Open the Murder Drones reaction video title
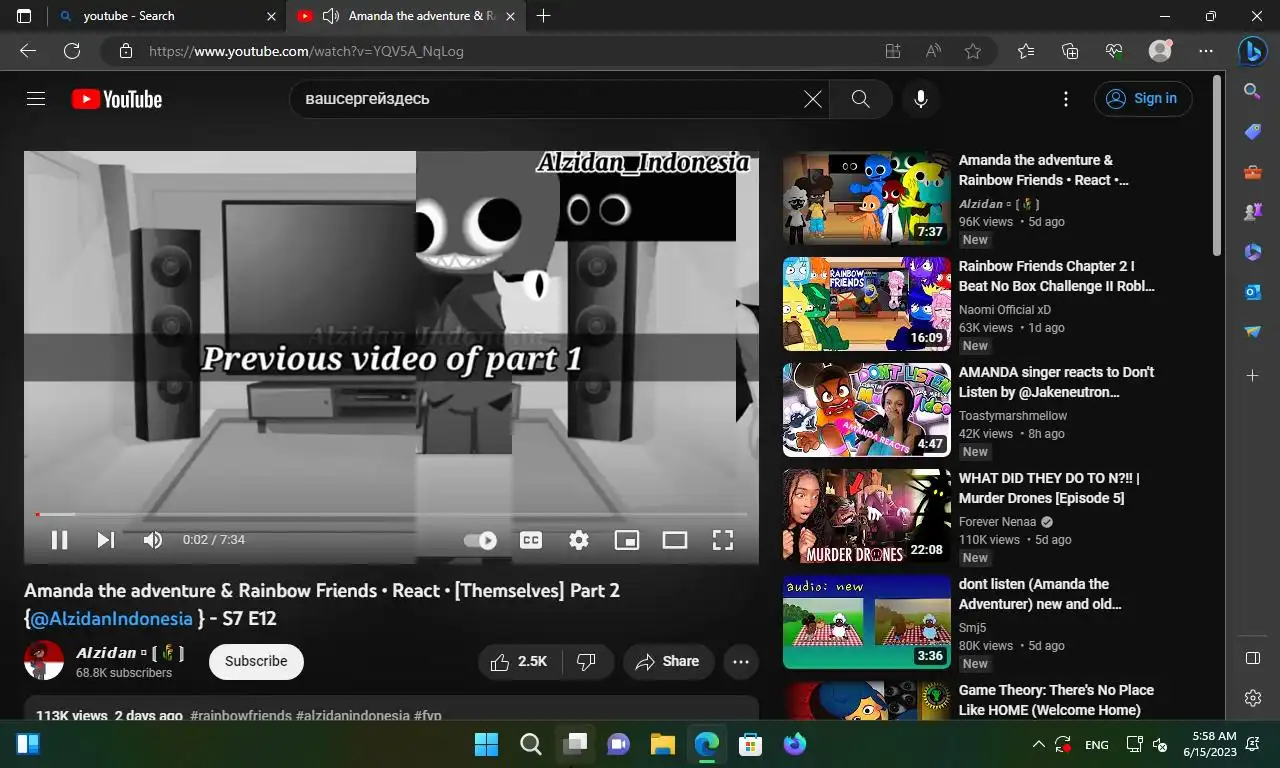This screenshot has width=1280, height=768. coord(1049,488)
